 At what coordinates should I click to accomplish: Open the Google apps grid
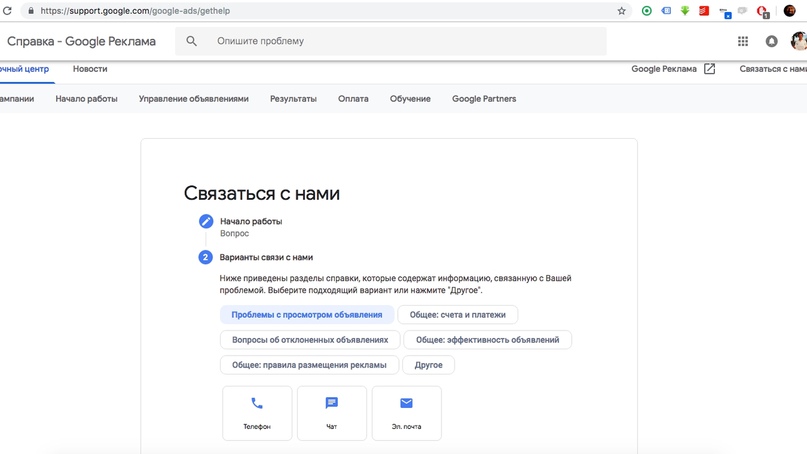[x=743, y=41]
